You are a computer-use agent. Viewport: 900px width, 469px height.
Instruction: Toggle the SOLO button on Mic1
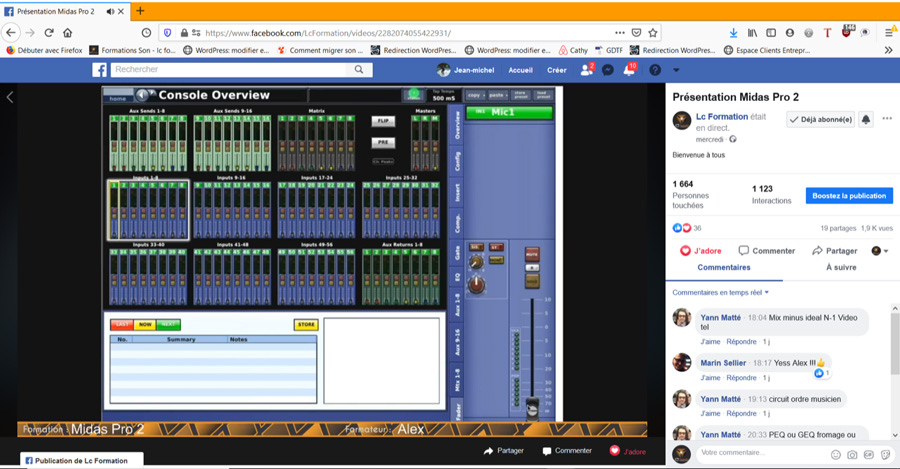coord(532,281)
